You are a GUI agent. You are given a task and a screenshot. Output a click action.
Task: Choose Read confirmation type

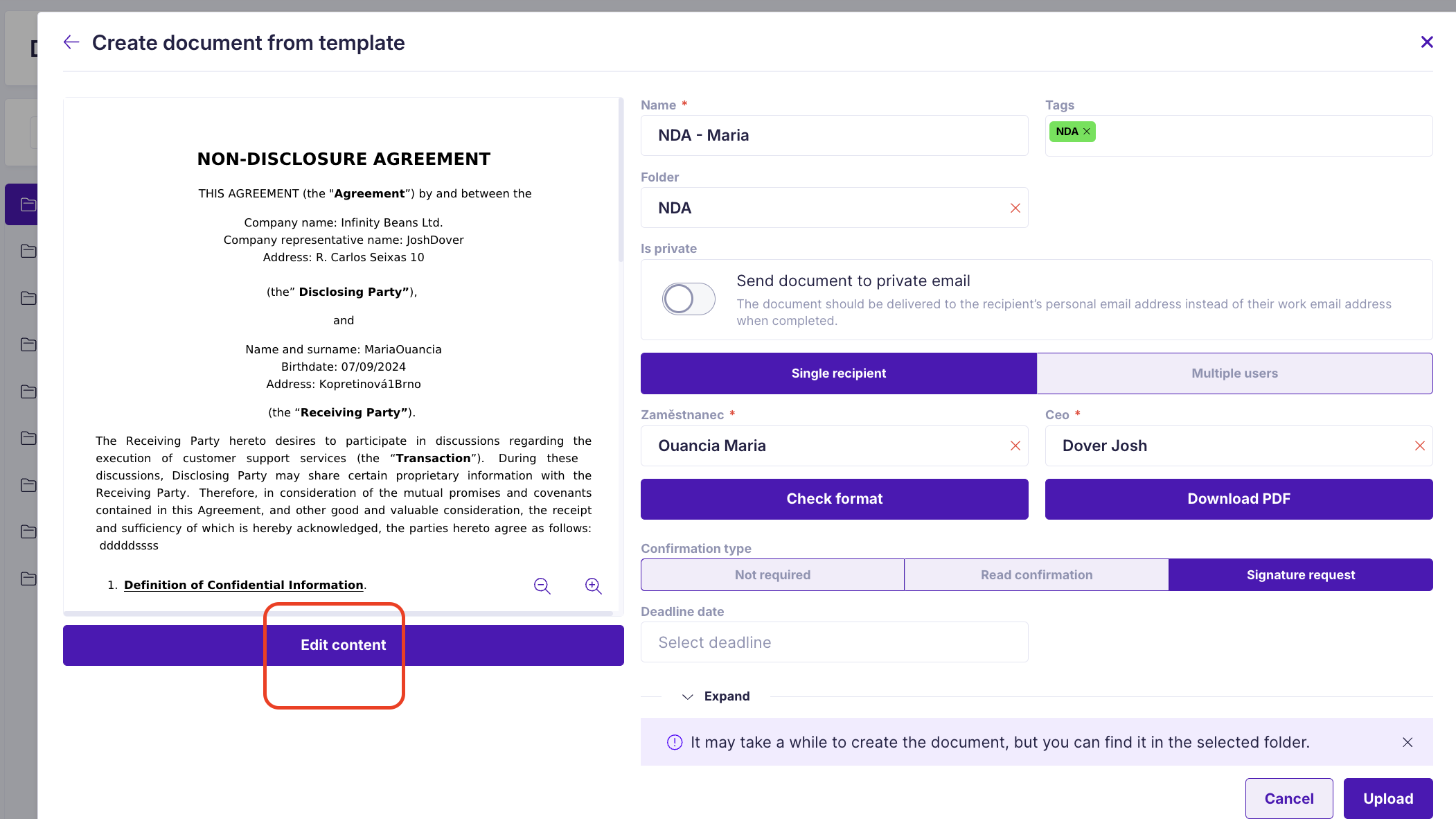(x=1036, y=575)
